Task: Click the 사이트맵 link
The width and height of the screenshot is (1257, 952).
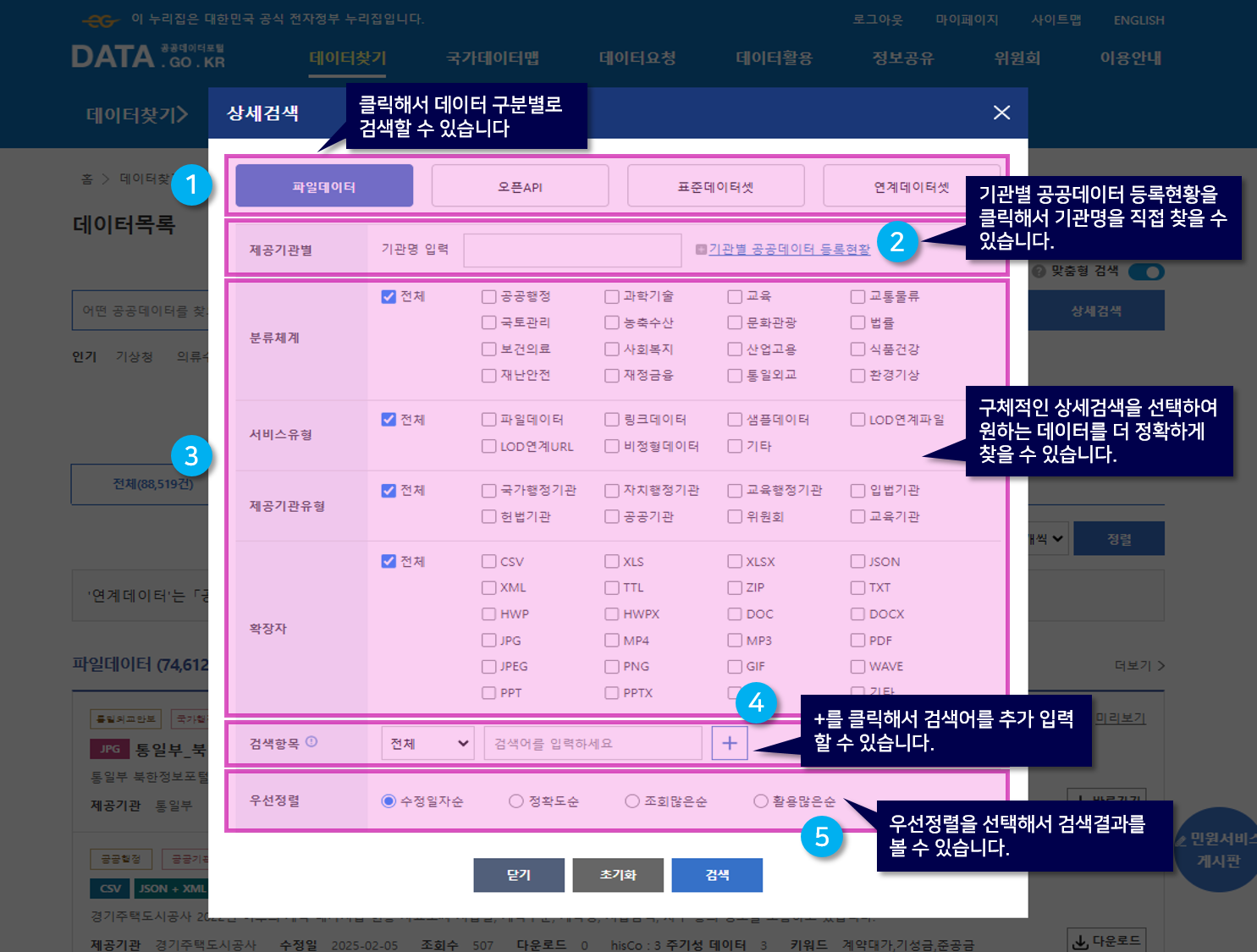Action: [x=1056, y=19]
